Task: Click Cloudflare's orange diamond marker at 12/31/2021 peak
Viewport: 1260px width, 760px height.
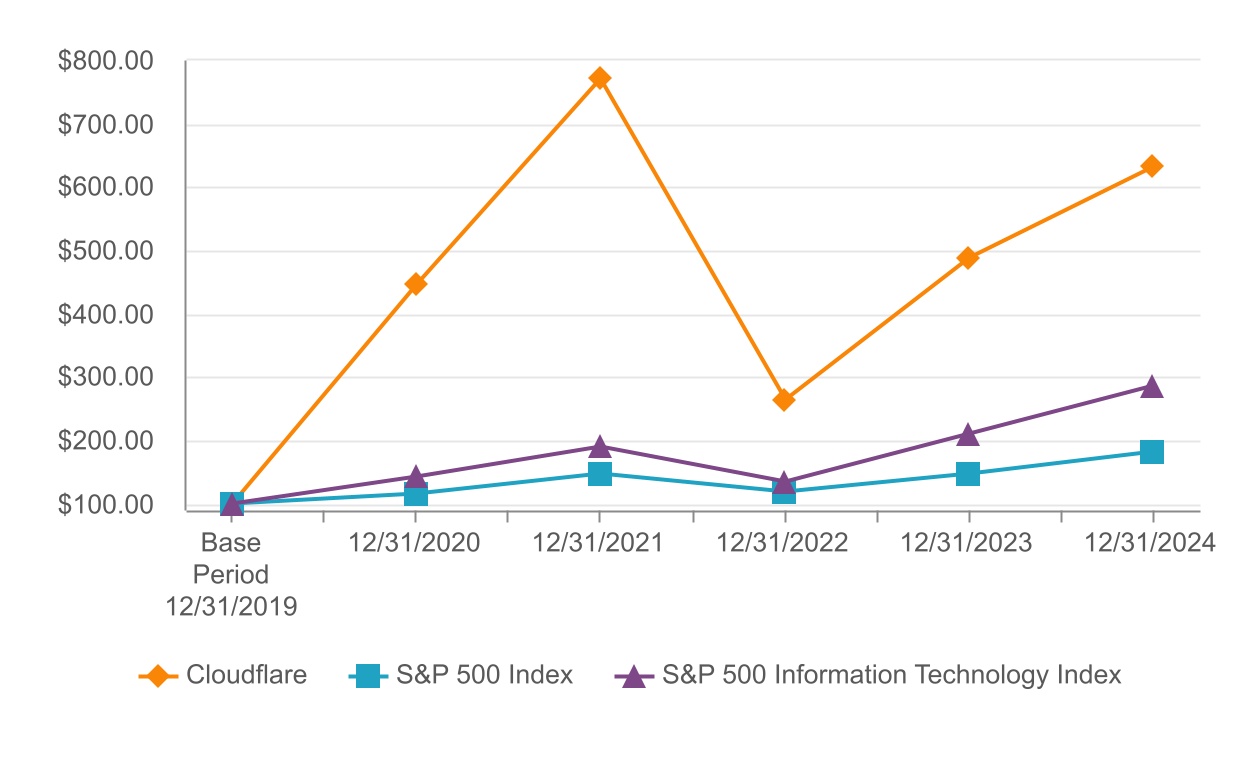Action: click(600, 78)
